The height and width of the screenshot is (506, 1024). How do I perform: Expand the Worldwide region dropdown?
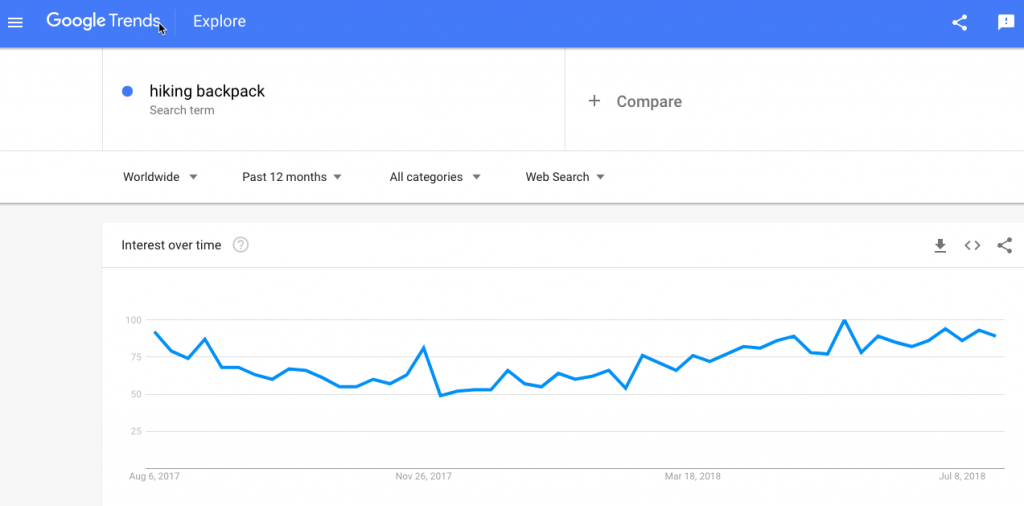(x=160, y=177)
